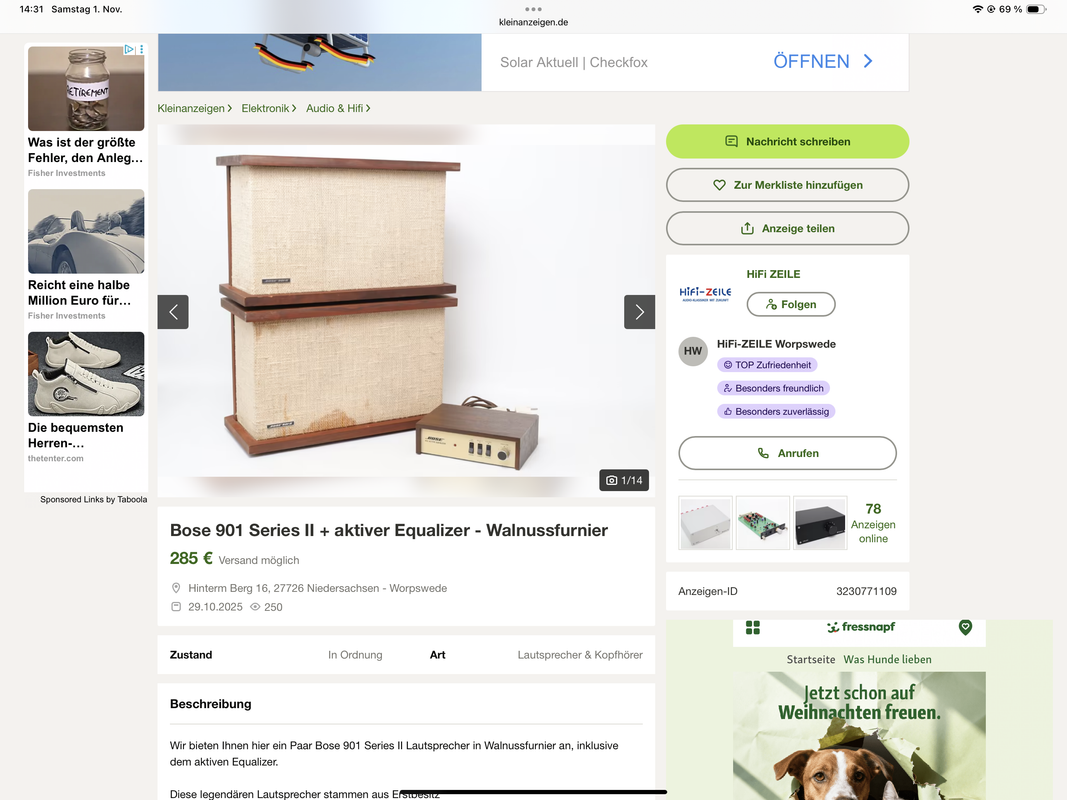Viewport: 1067px width, 800px height.
Task: Click the HW seller avatar circle
Action: (693, 351)
